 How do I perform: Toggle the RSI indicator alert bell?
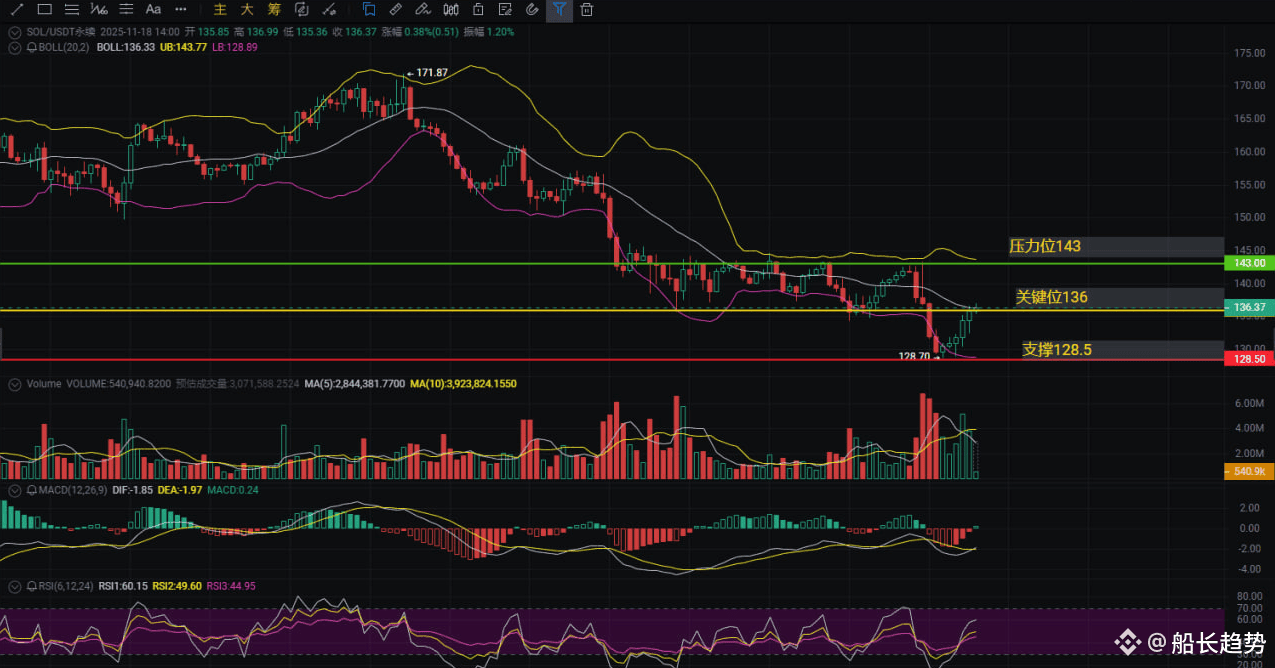[31, 586]
